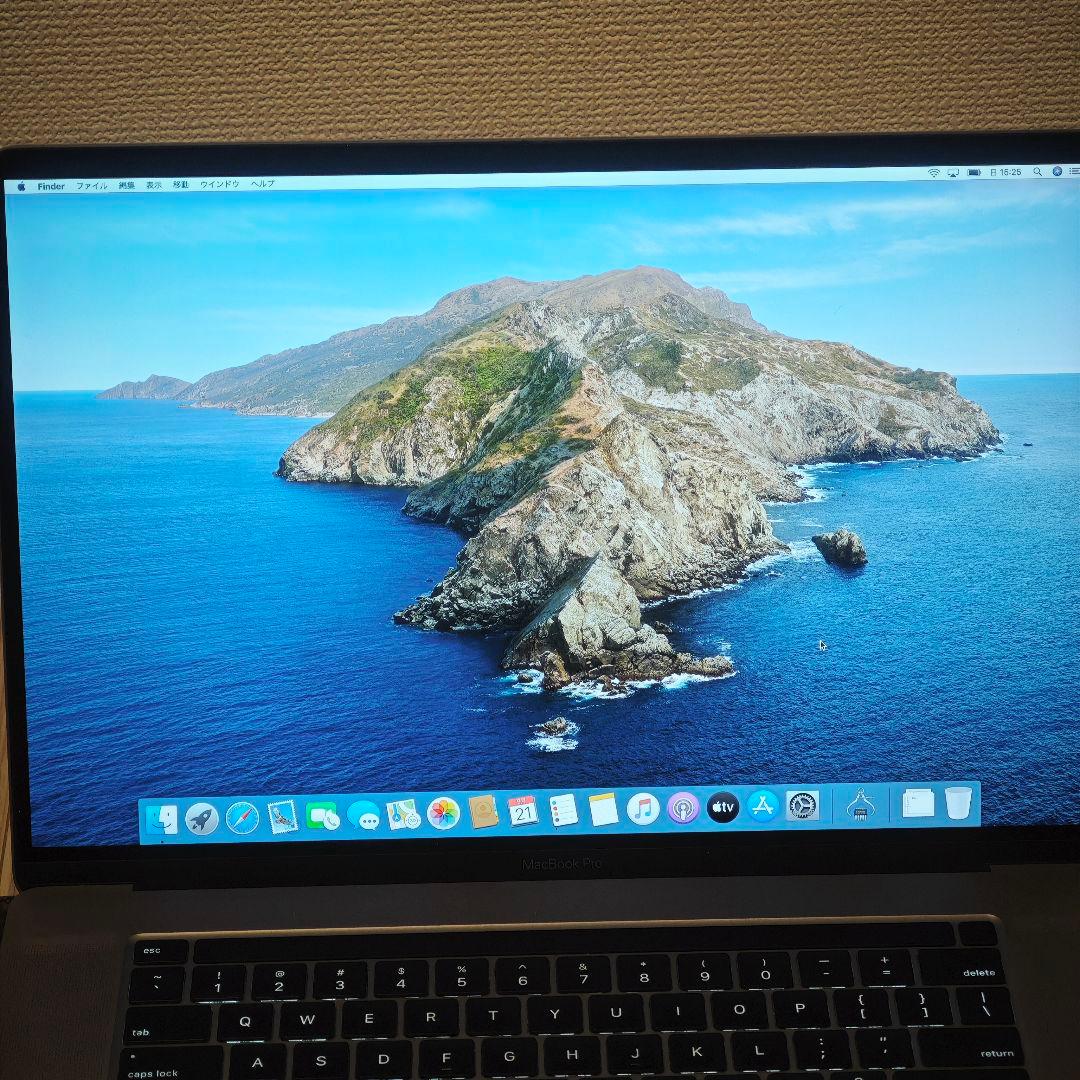Click the clock showing 15:25
This screenshot has width=1080, height=1080.
tap(1008, 171)
